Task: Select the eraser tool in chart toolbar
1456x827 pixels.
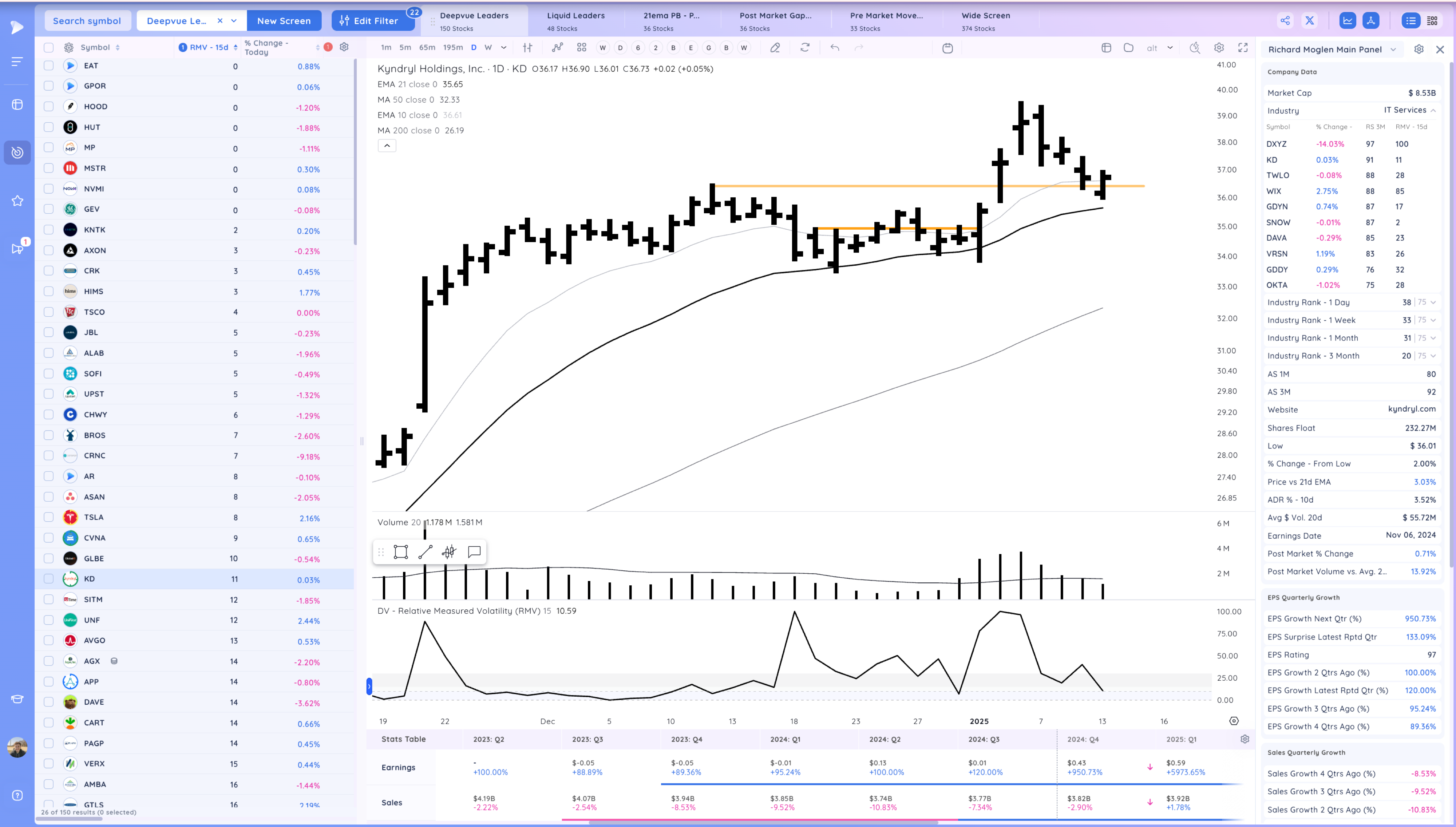Action: coord(775,48)
